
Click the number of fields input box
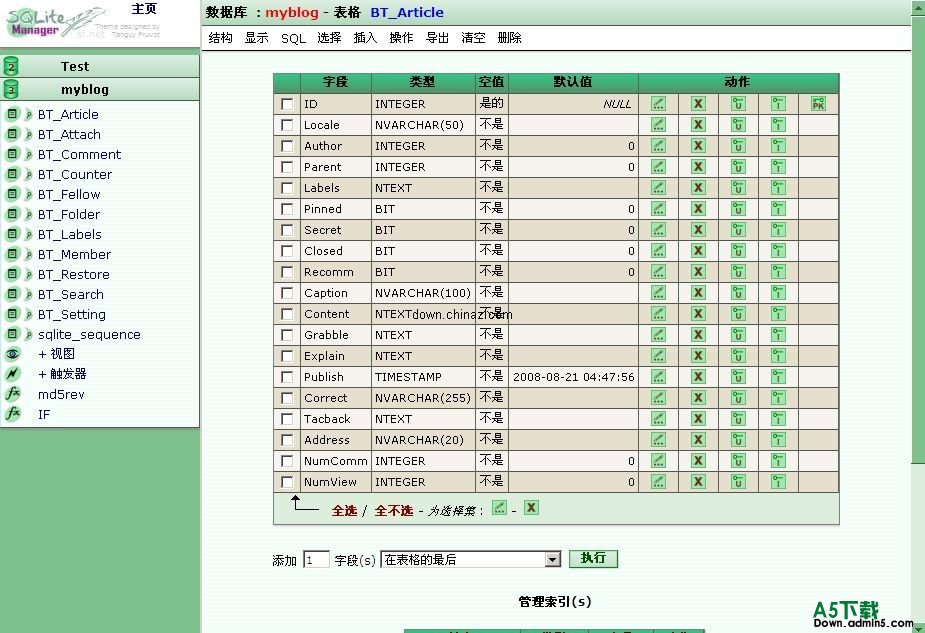(316, 560)
